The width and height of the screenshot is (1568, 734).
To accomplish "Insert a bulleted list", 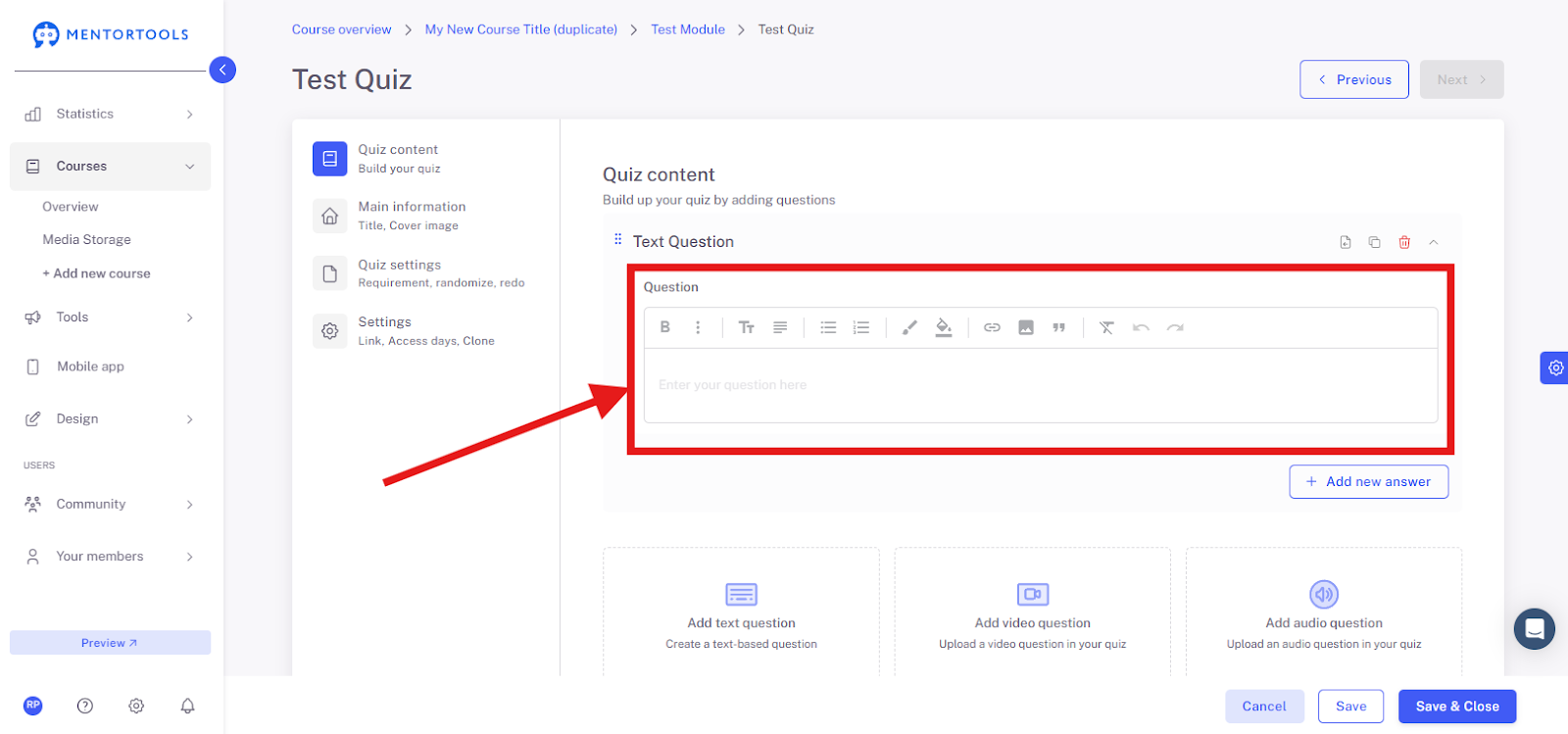I will (828, 327).
